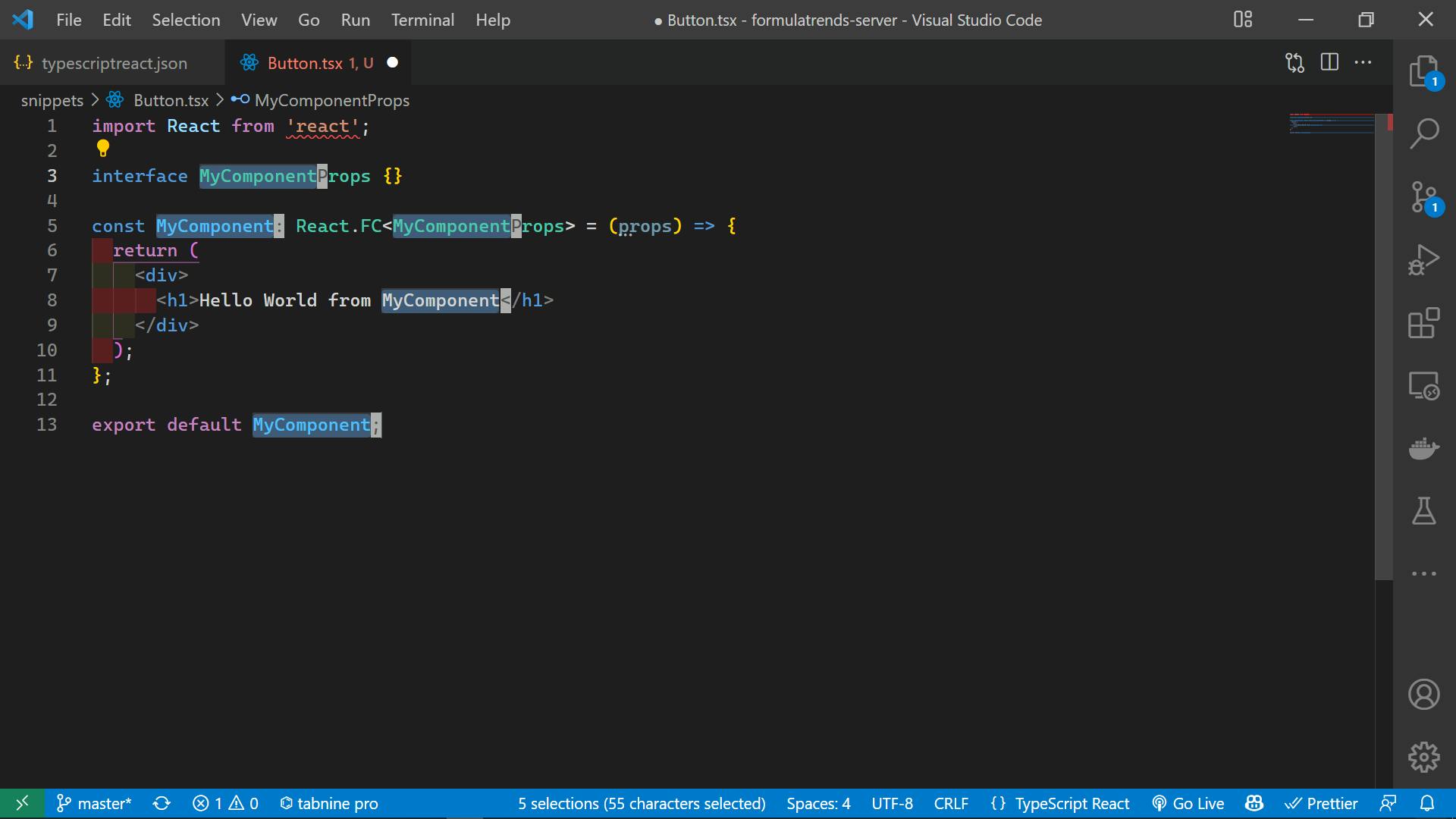The image size is (1456, 819).
Task: Open the Go menu
Action: (x=309, y=20)
